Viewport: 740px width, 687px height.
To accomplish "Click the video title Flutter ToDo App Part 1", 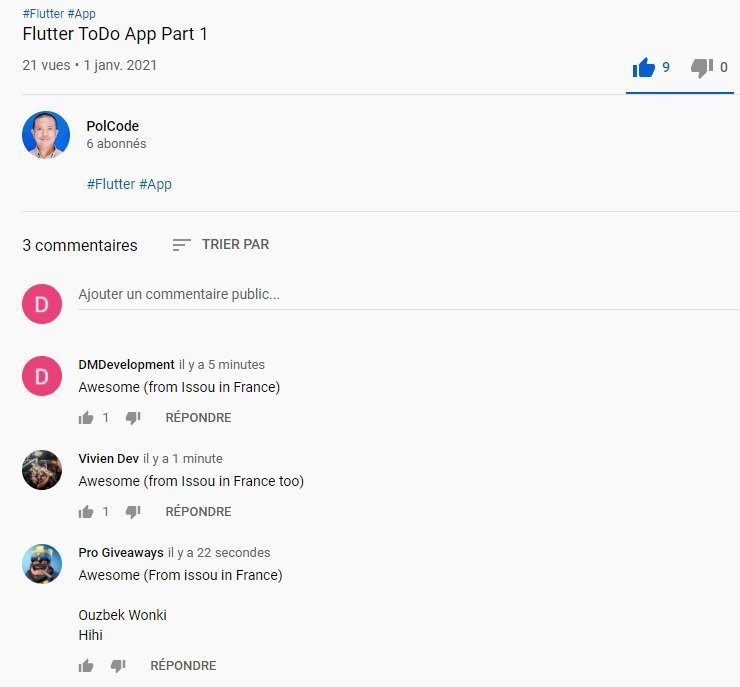I will click(x=115, y=34).
